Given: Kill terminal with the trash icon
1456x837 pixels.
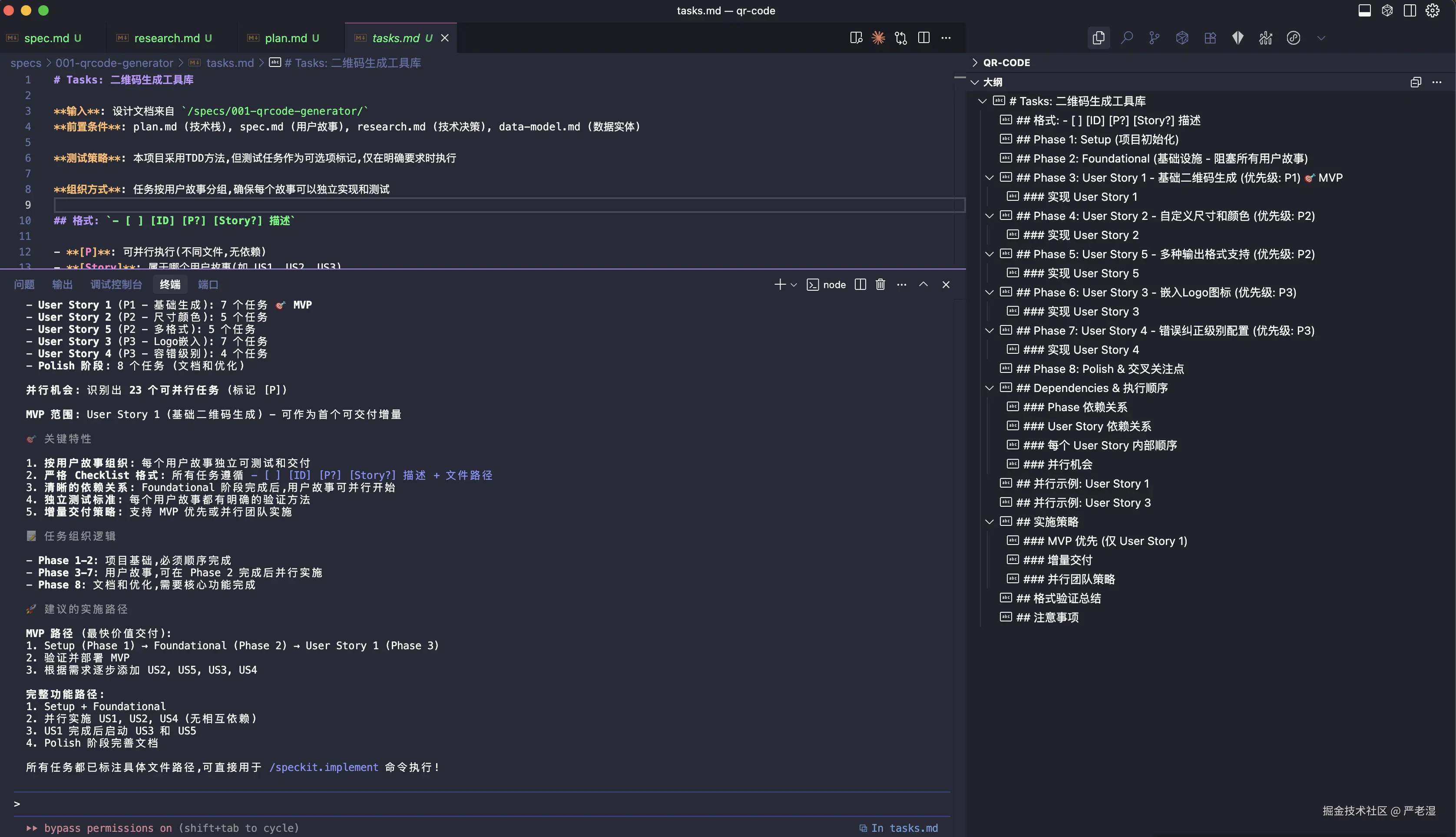Looking at the screenshot, I should coord(880,285).
